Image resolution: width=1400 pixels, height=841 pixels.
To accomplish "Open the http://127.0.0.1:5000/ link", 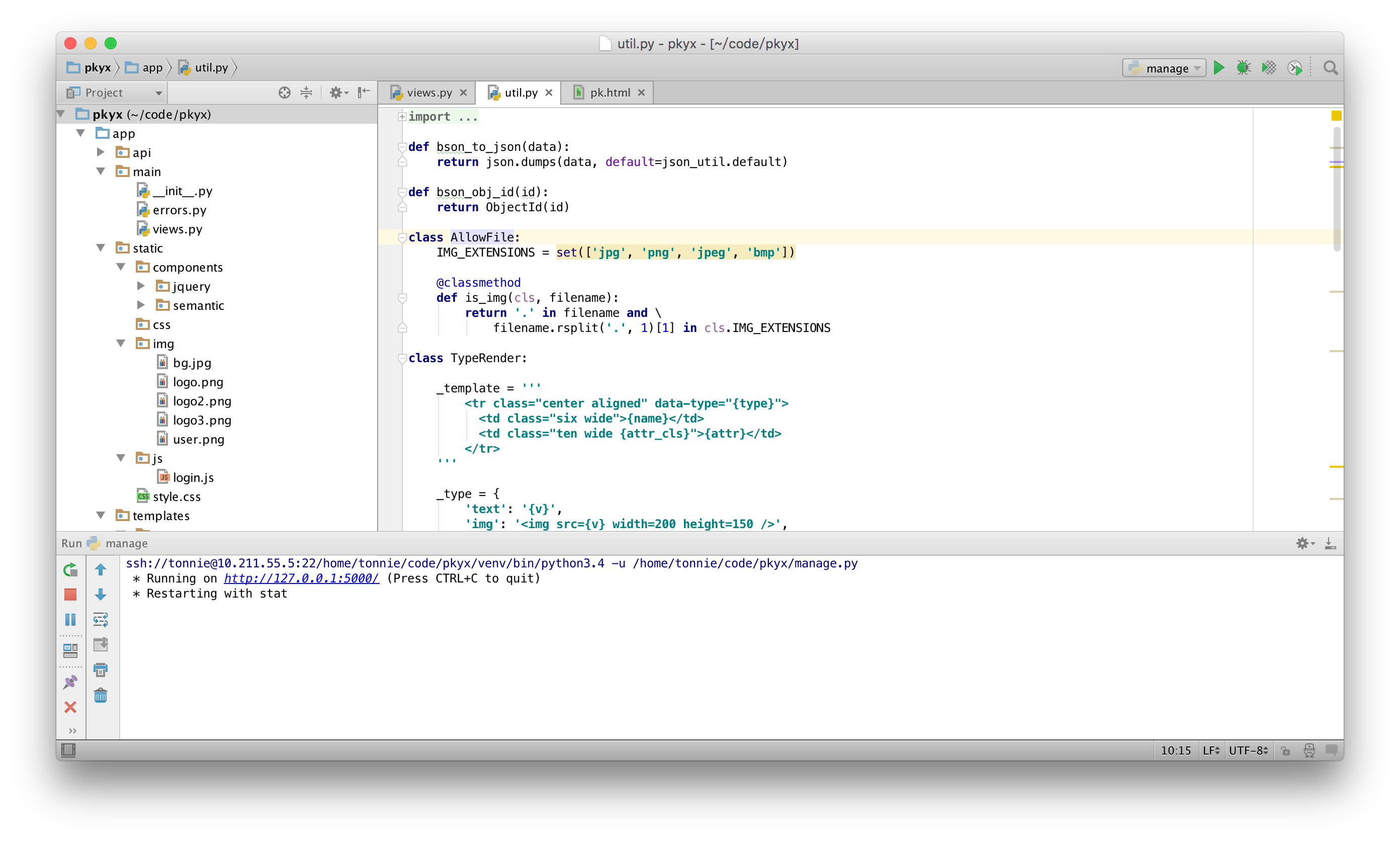I will pos(301,578).
